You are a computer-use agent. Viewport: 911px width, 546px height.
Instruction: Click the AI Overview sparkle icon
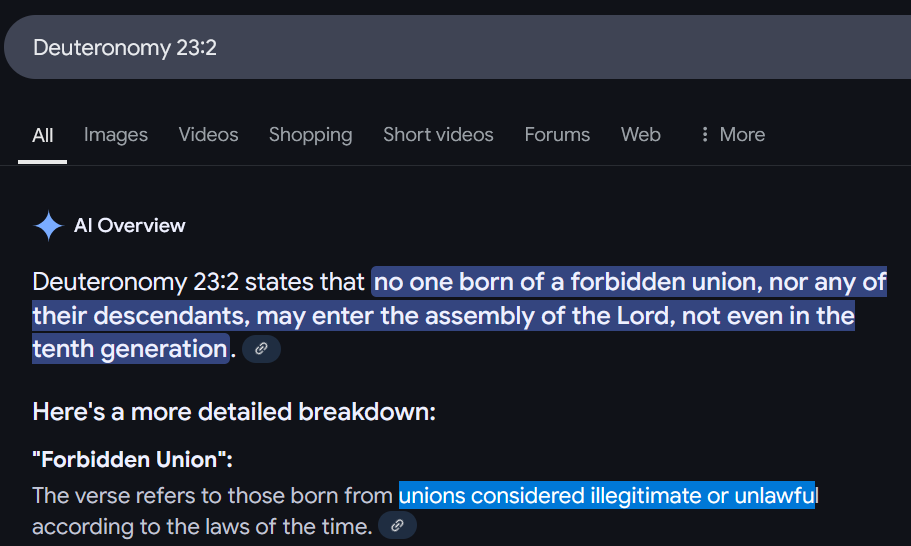point(48,225)
